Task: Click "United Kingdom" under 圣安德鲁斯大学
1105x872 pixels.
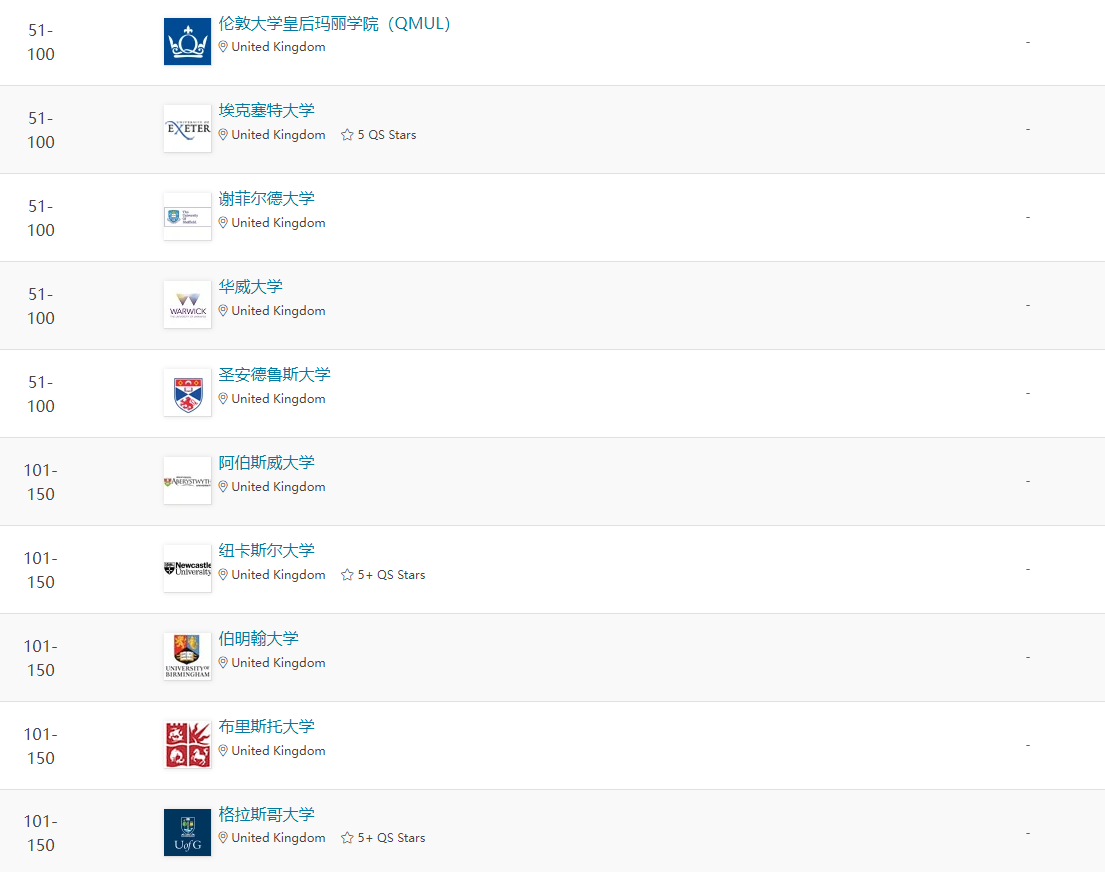Action: [278, 399]
